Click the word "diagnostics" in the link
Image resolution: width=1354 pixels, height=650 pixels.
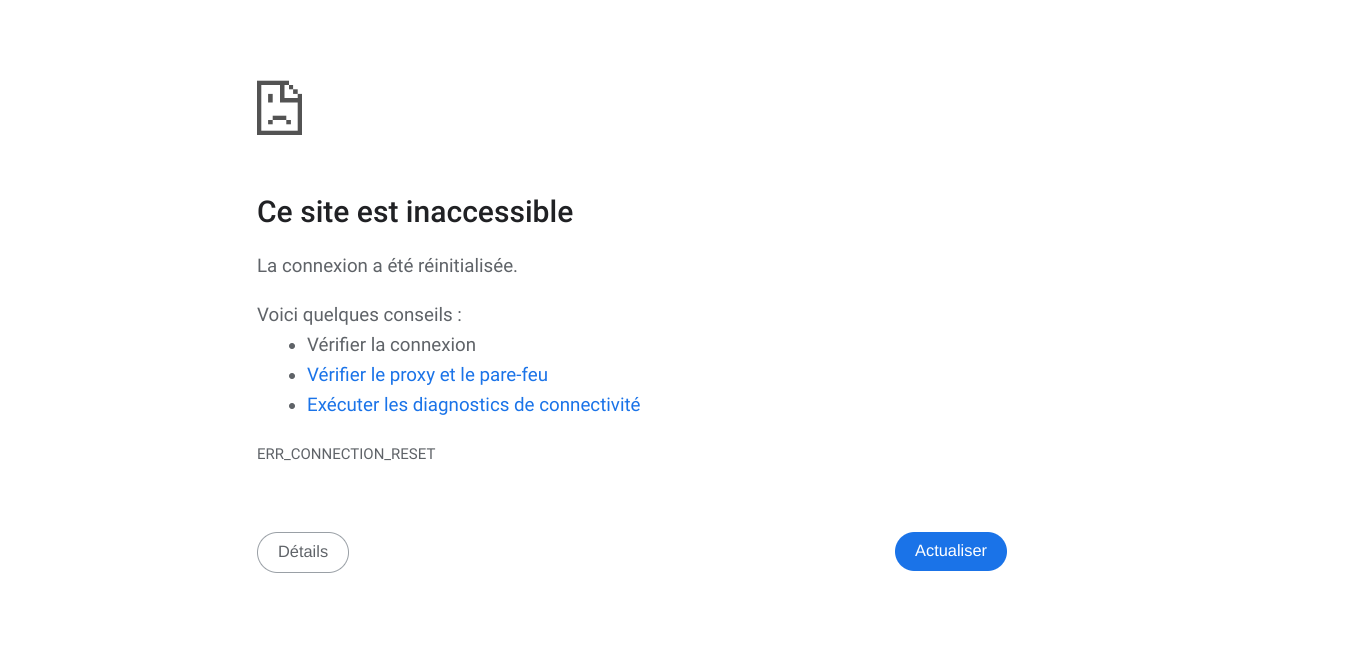point(461,405)
